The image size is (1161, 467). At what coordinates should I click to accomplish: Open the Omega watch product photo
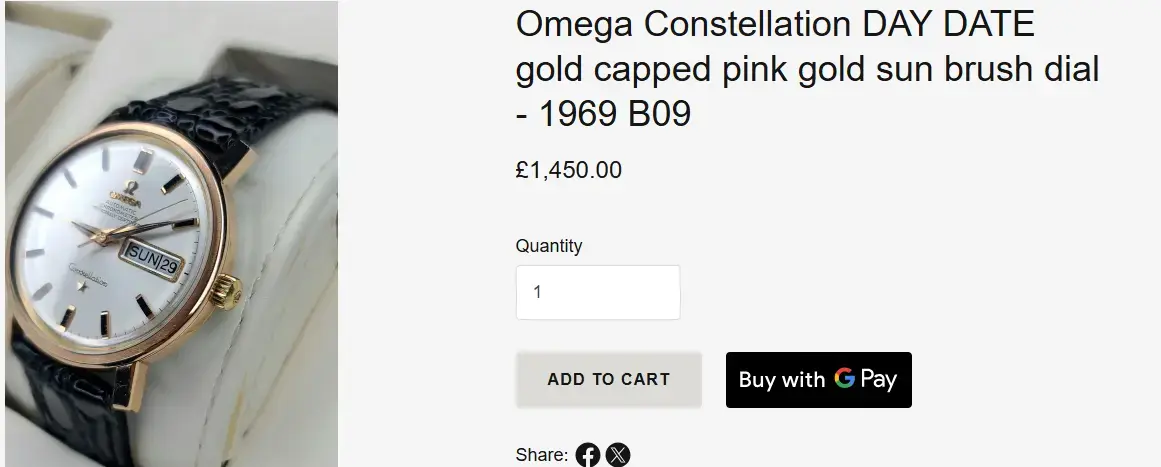click(x=170, y=234)
